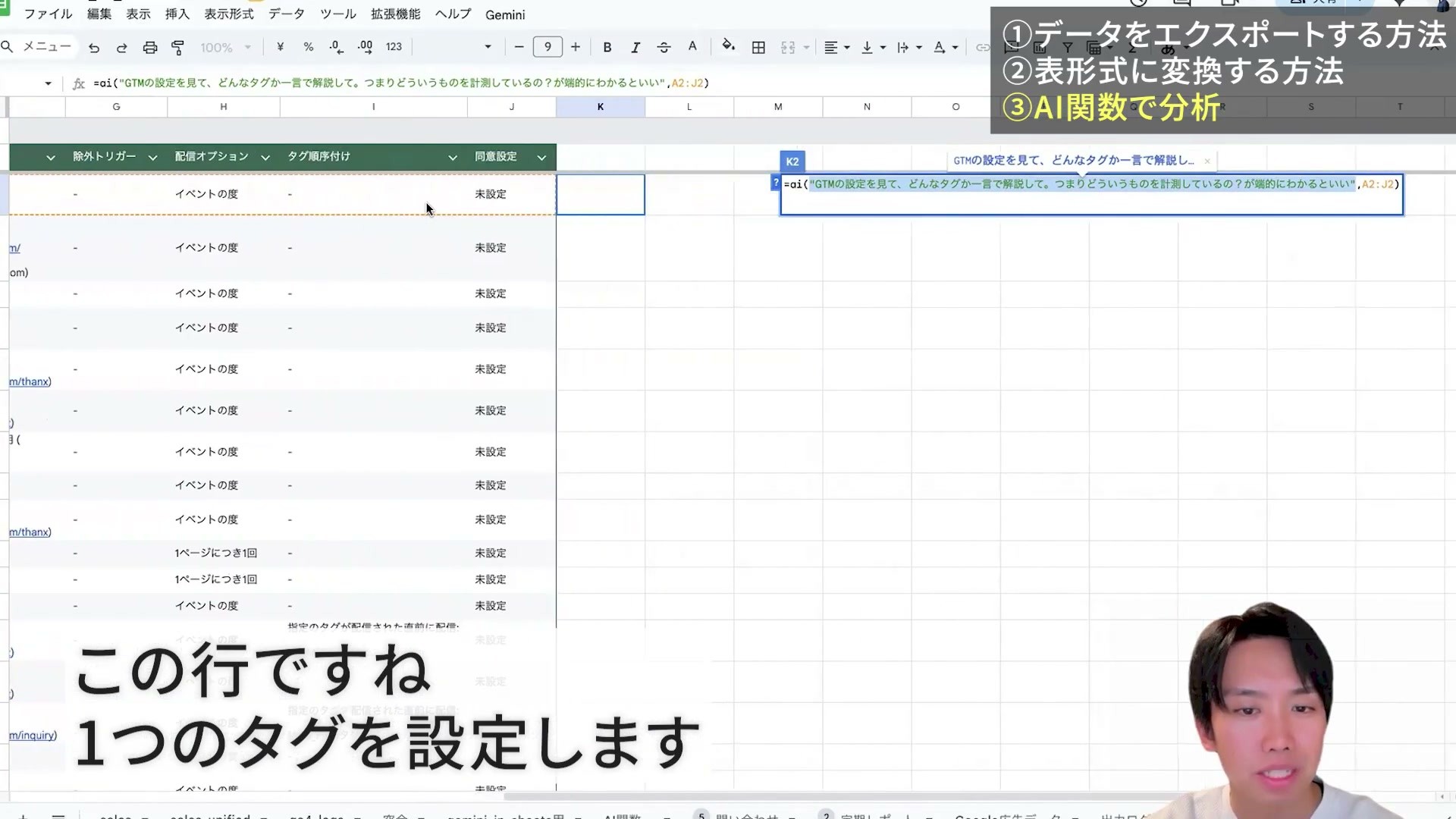
Task: Format as percent icon
Action: (x=309, y=47)
